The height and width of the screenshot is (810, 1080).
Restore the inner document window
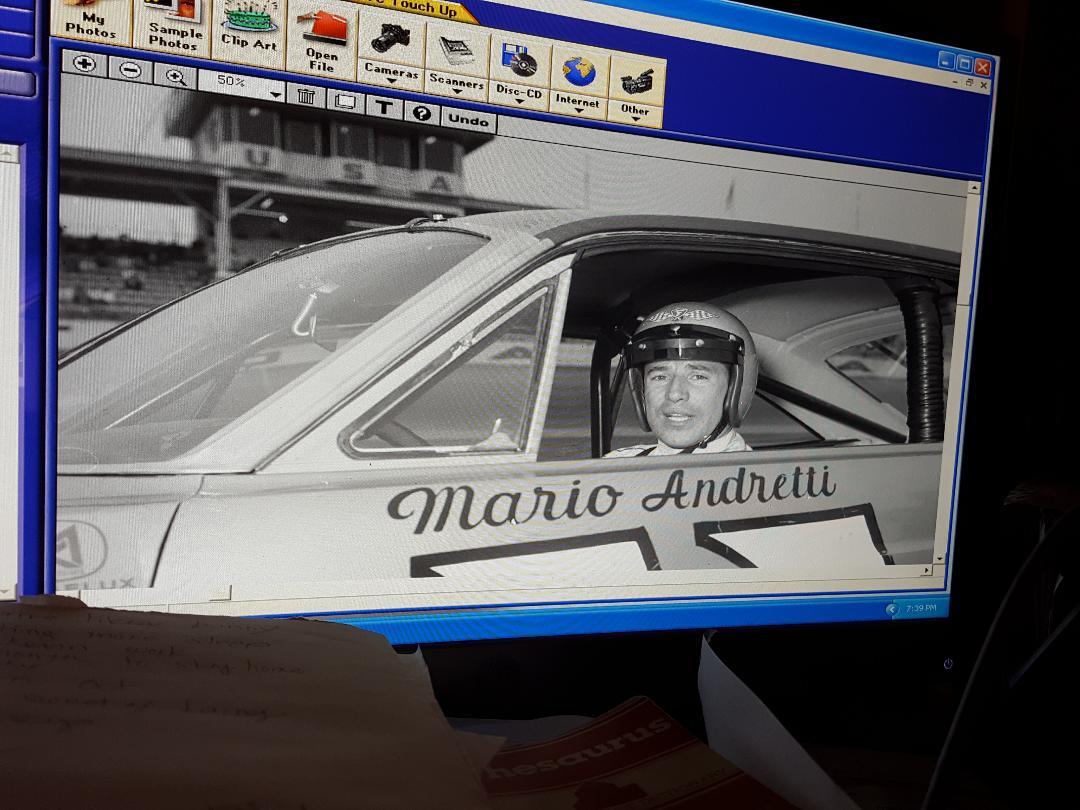(x=970, y=83)
